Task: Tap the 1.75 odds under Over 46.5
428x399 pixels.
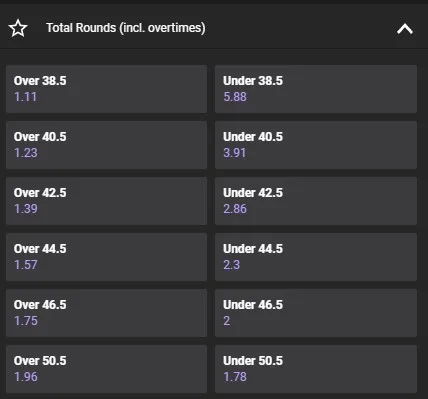Action: pos(26,321)
